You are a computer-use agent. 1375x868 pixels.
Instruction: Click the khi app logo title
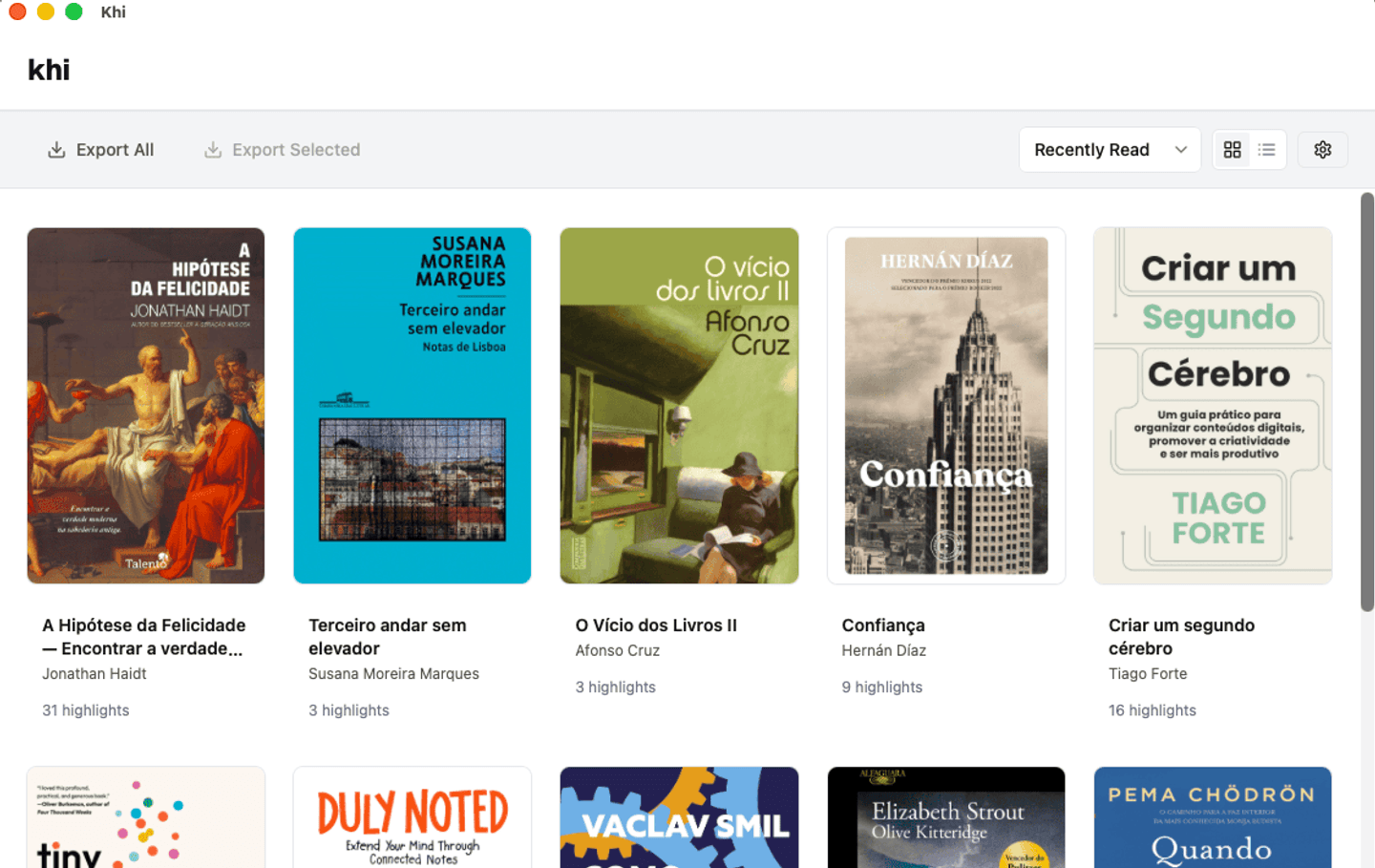pos(49,70)
